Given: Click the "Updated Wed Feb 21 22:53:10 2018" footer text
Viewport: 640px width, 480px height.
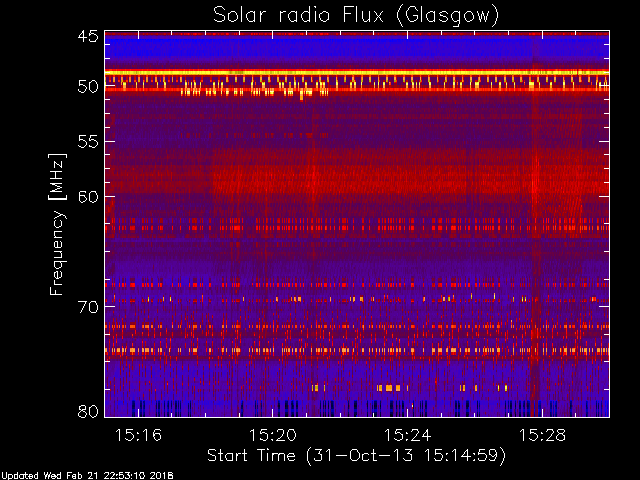Looking at the screenshot, I should tap(87, 476).
